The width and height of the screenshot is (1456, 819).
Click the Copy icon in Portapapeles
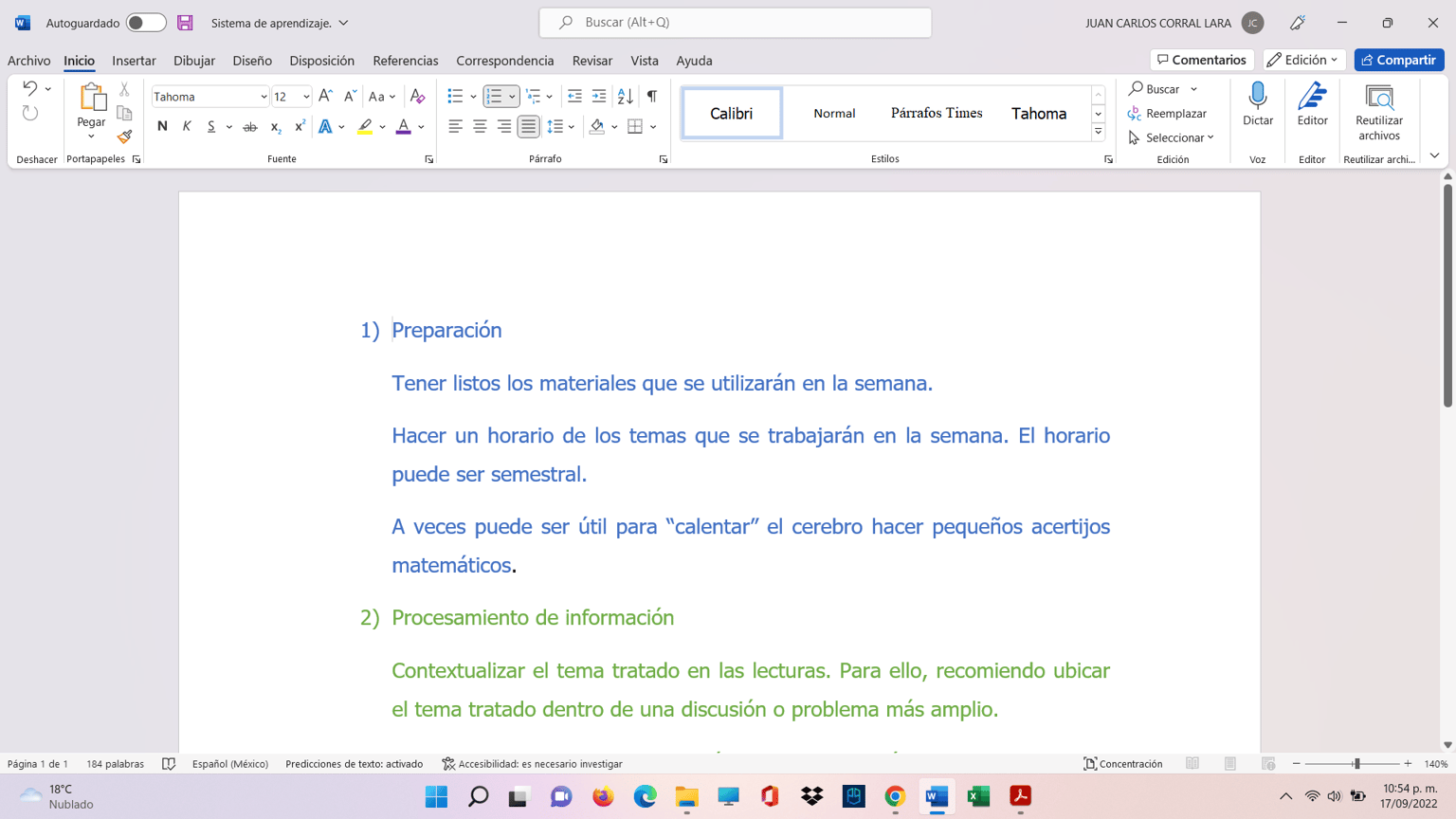124,113
